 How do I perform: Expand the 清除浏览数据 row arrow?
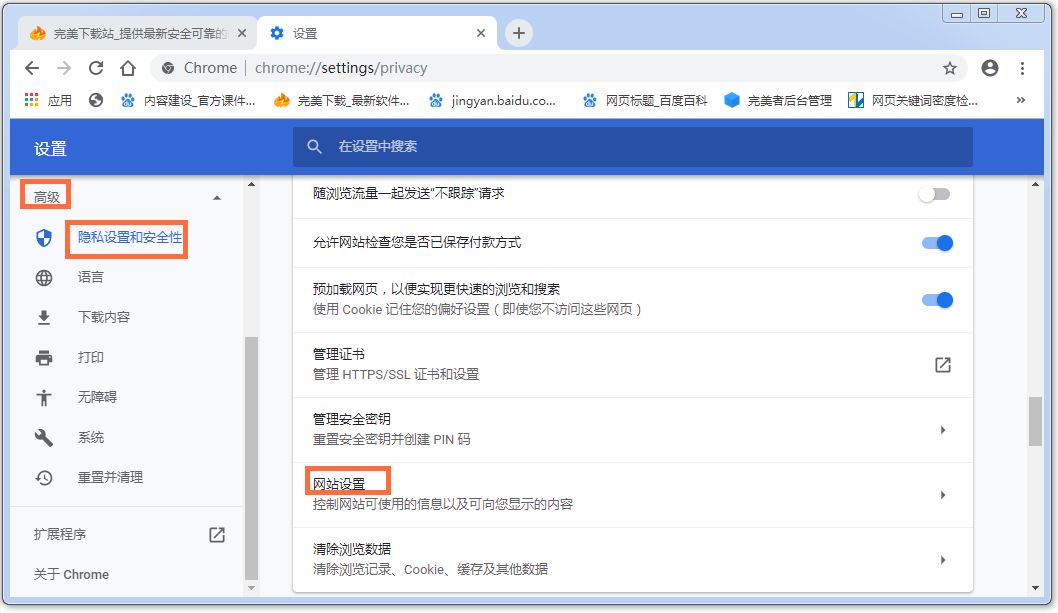coord(943,560)
